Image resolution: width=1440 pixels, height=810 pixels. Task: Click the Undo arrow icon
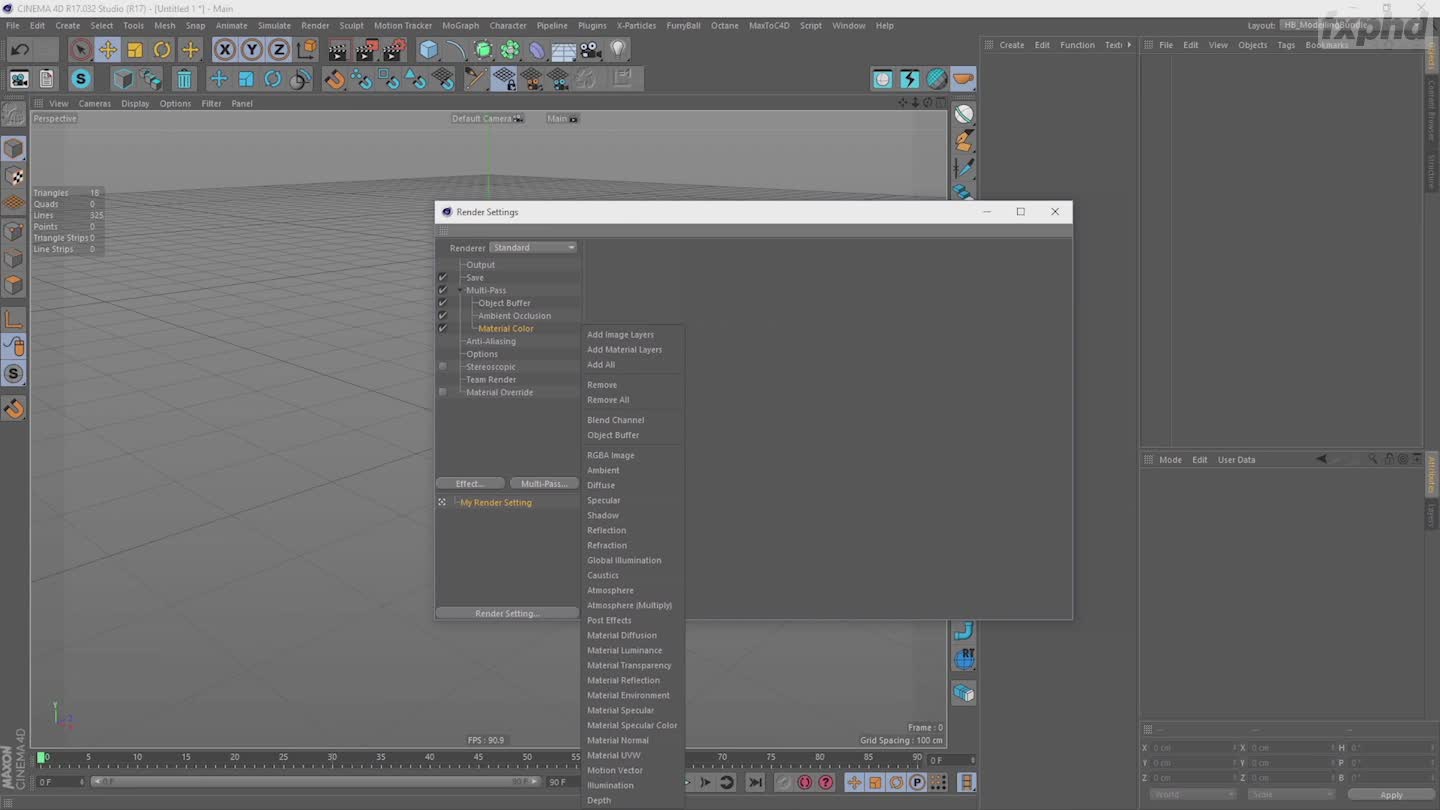19,49
